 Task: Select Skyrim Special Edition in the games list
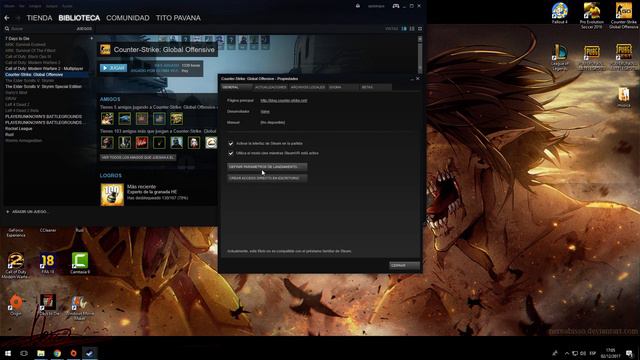coord(43,87)
